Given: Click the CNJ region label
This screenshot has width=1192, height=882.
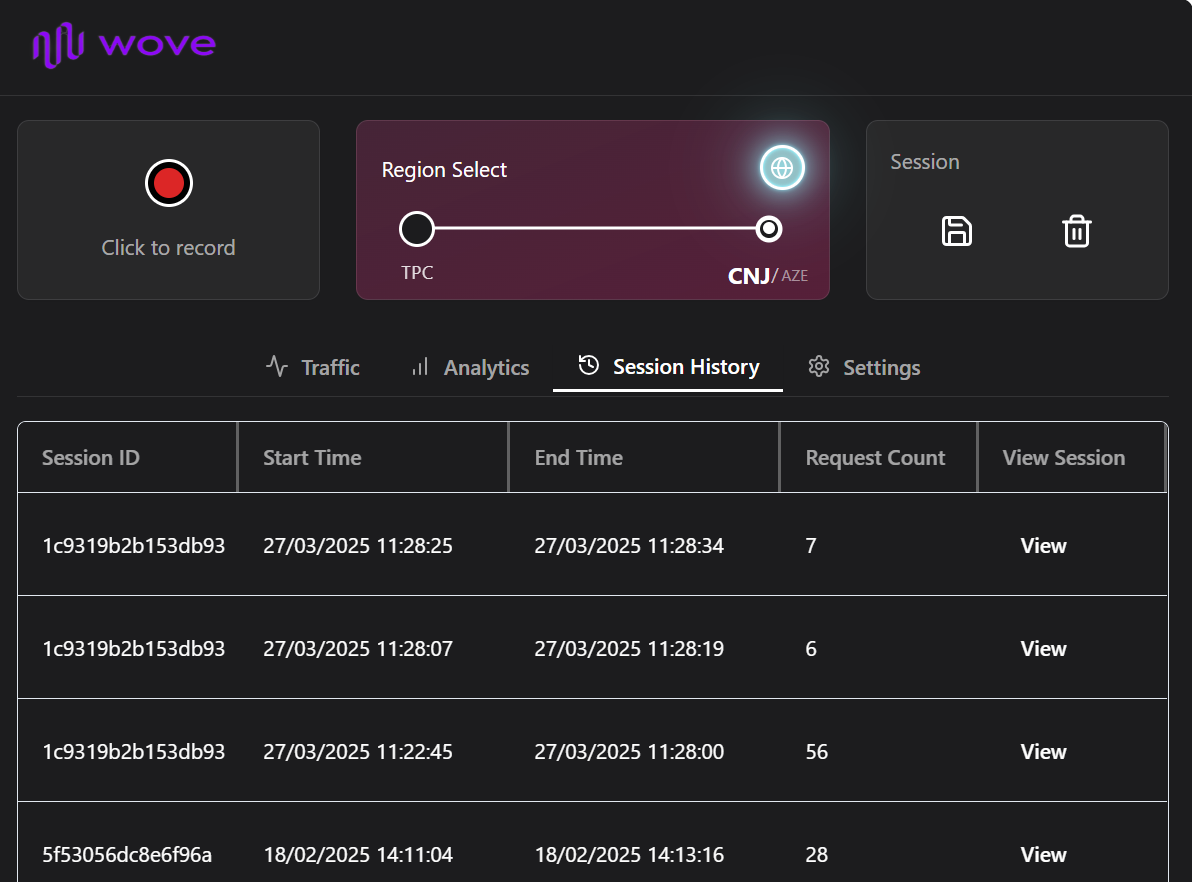Looking at the screenshot, I should coord(749,275).
